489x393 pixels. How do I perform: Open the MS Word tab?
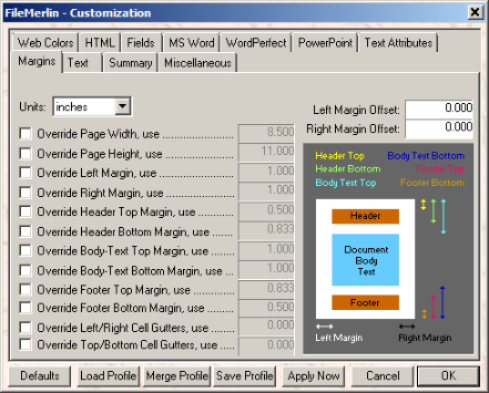[191, 43]
